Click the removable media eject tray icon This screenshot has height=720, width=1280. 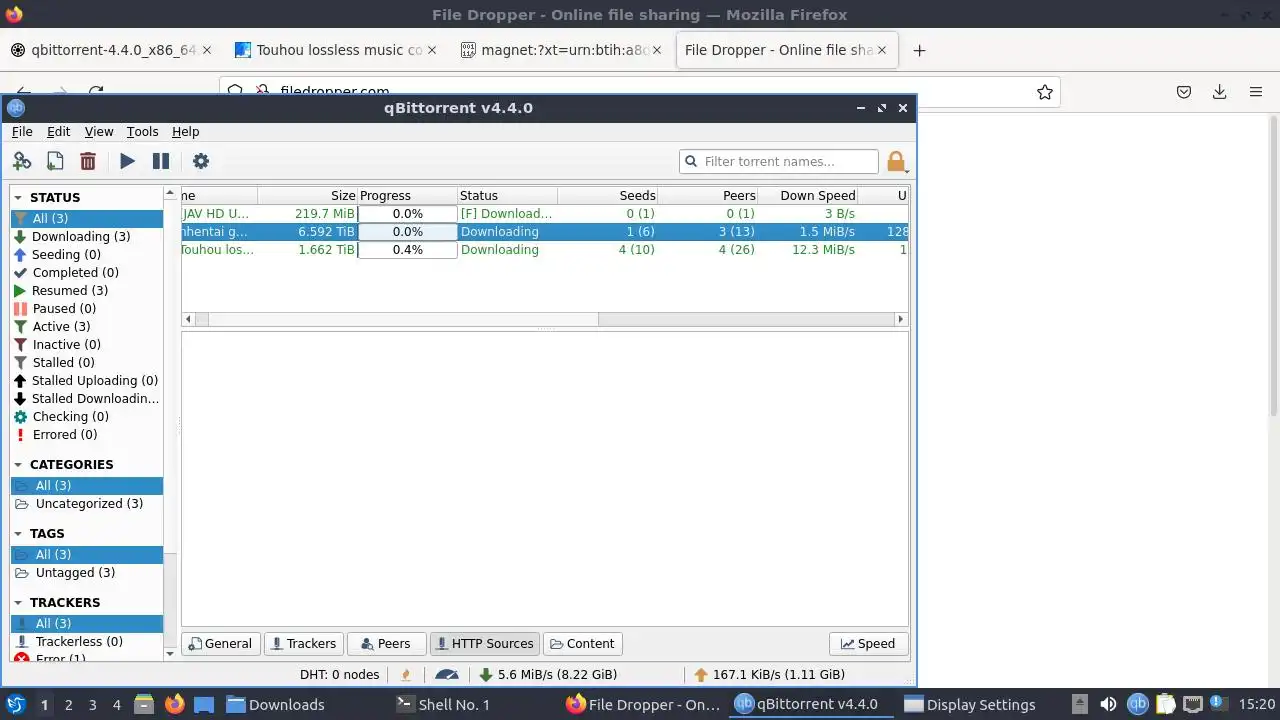[1079, 704]
